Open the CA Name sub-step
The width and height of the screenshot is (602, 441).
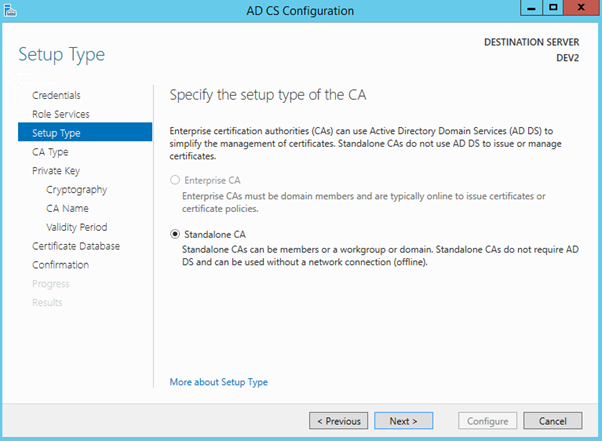pos(67,208)
